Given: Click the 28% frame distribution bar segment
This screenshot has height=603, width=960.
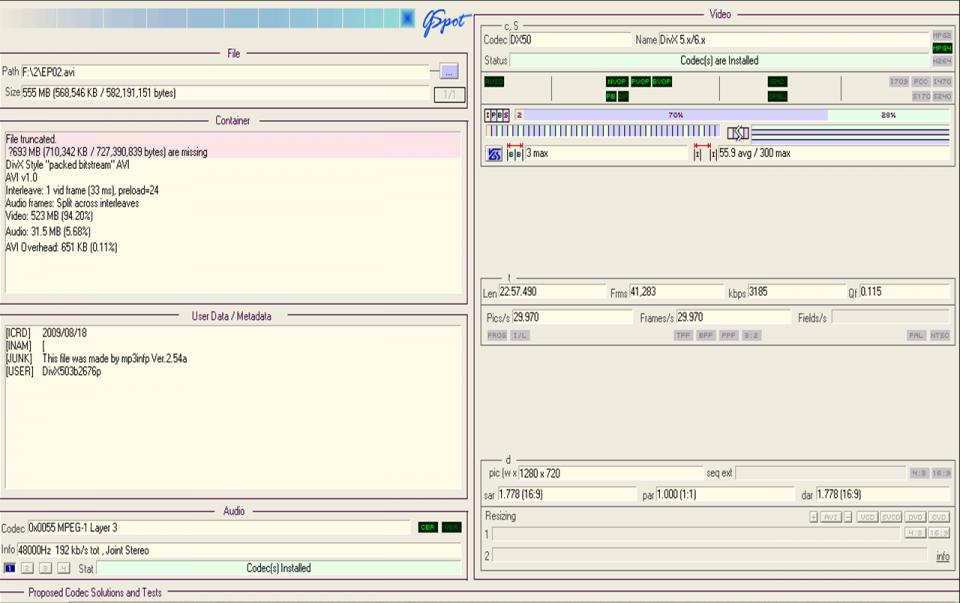Looking at the screenshot, I should click(888, 115).
